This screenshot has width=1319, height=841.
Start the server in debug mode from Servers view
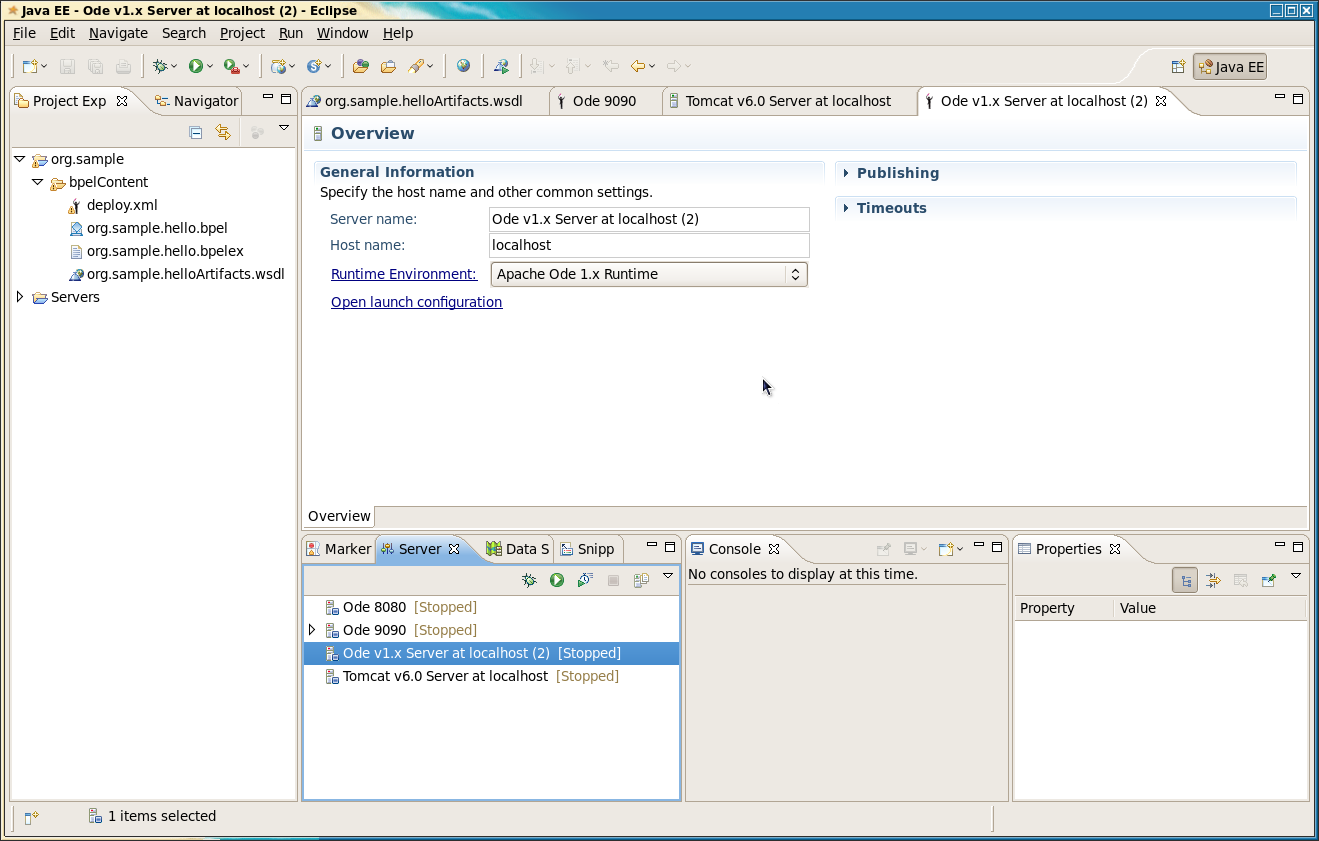point(529,579)
